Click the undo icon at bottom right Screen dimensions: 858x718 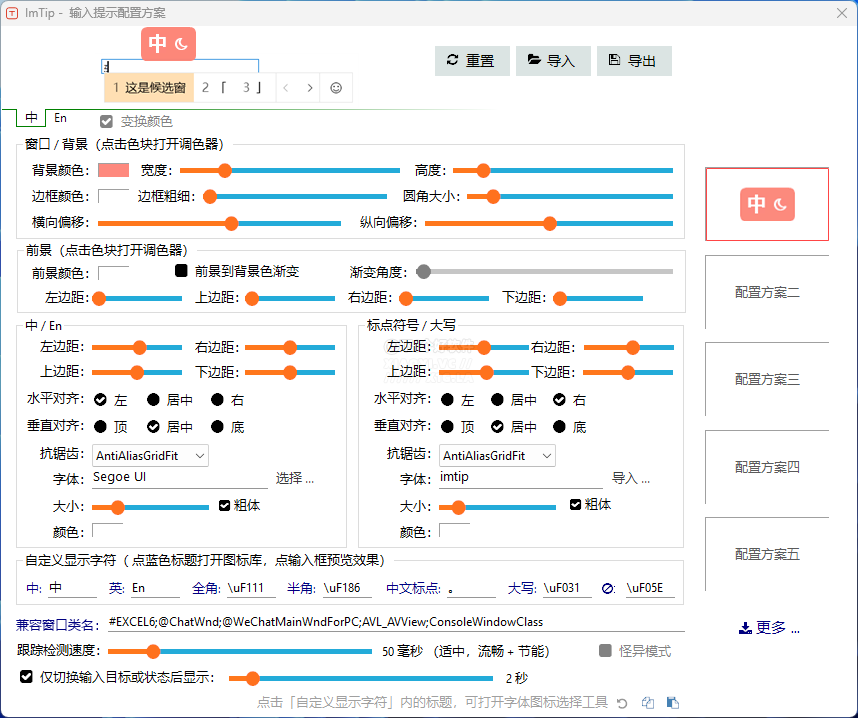622,703
